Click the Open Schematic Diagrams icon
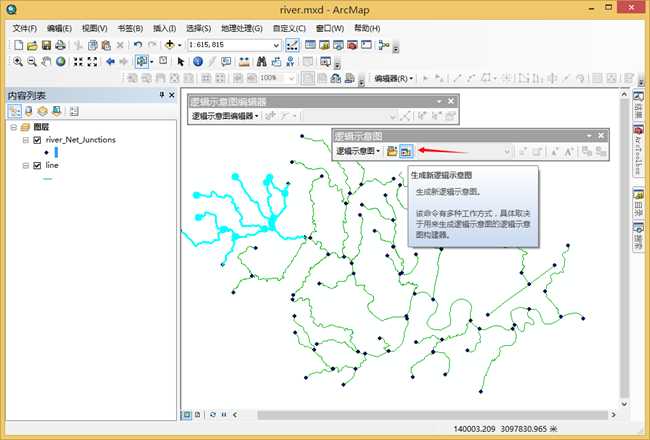This screenshot has width=650, height=440. 392,151
